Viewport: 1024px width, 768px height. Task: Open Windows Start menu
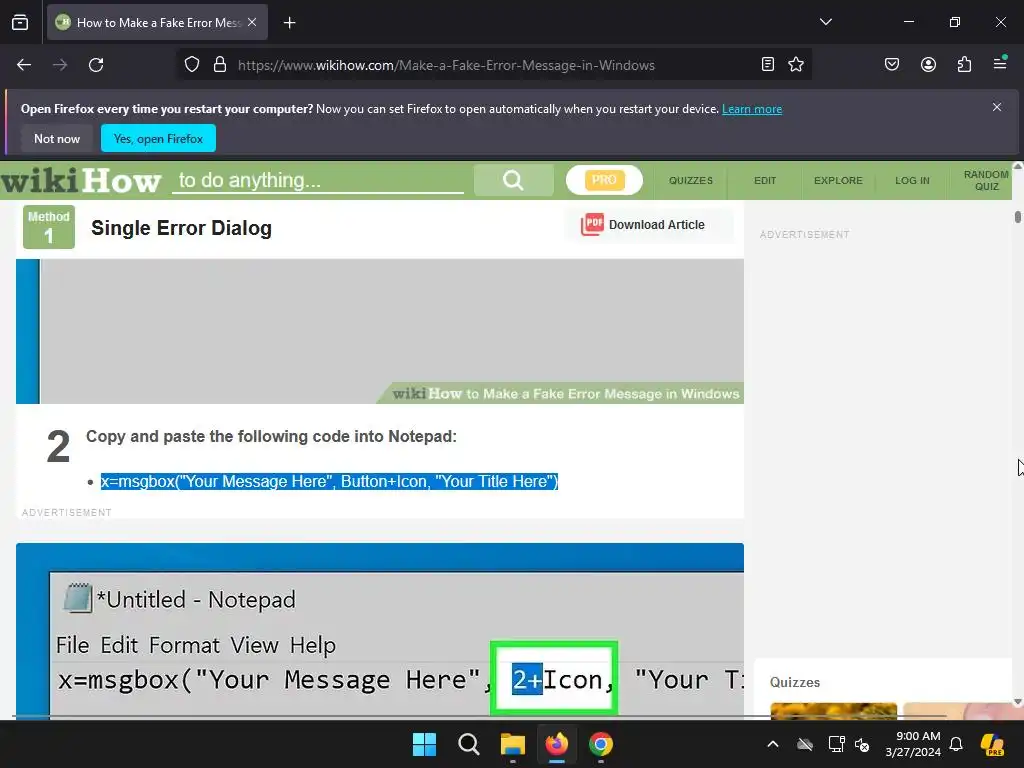(x=424, y=744)
